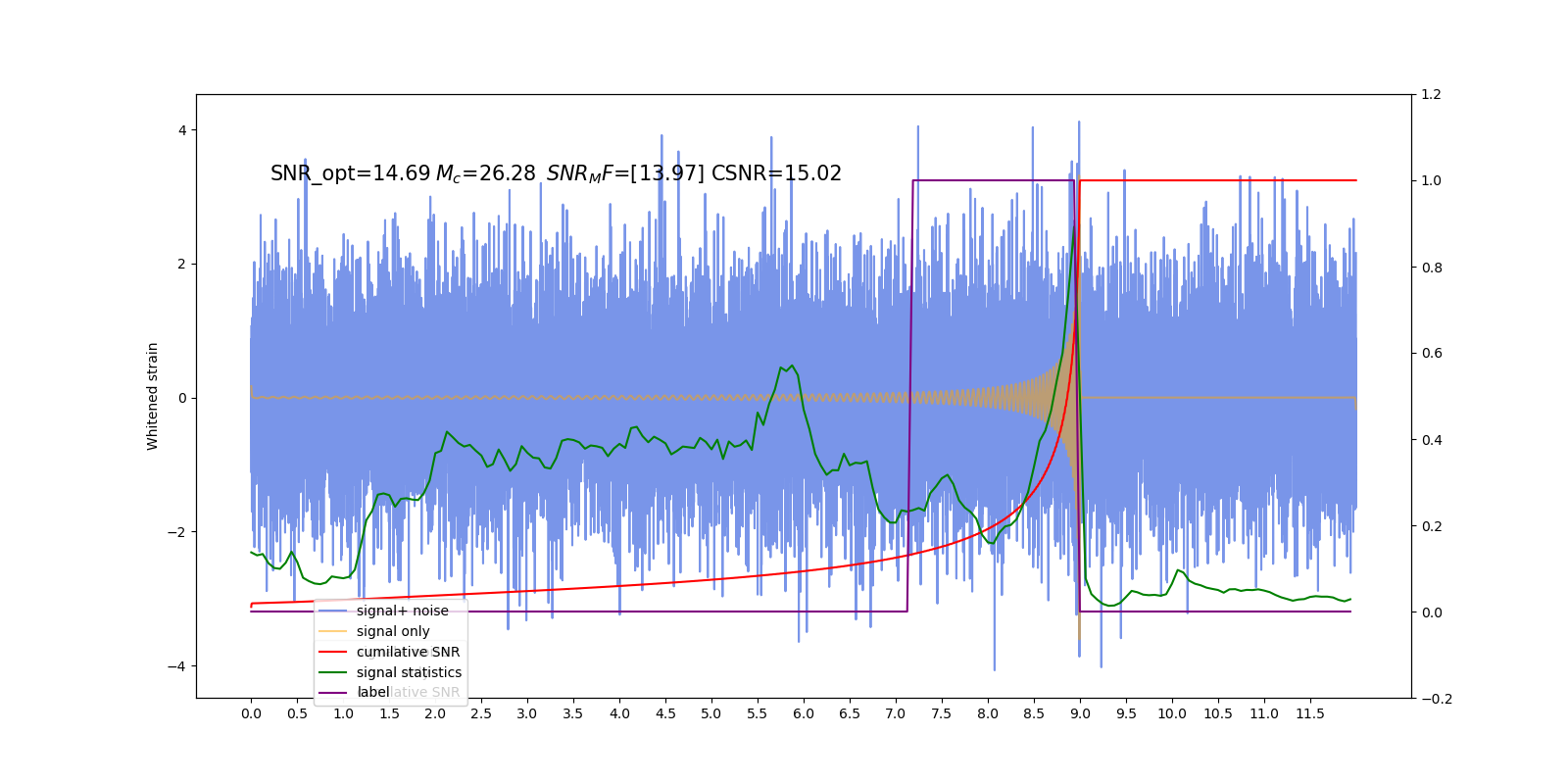Image resolution: width=1568 pixels, height=784 pixels.
Task: Click the x-axis tick label "2.5"
Action: (x=481, y=713)
